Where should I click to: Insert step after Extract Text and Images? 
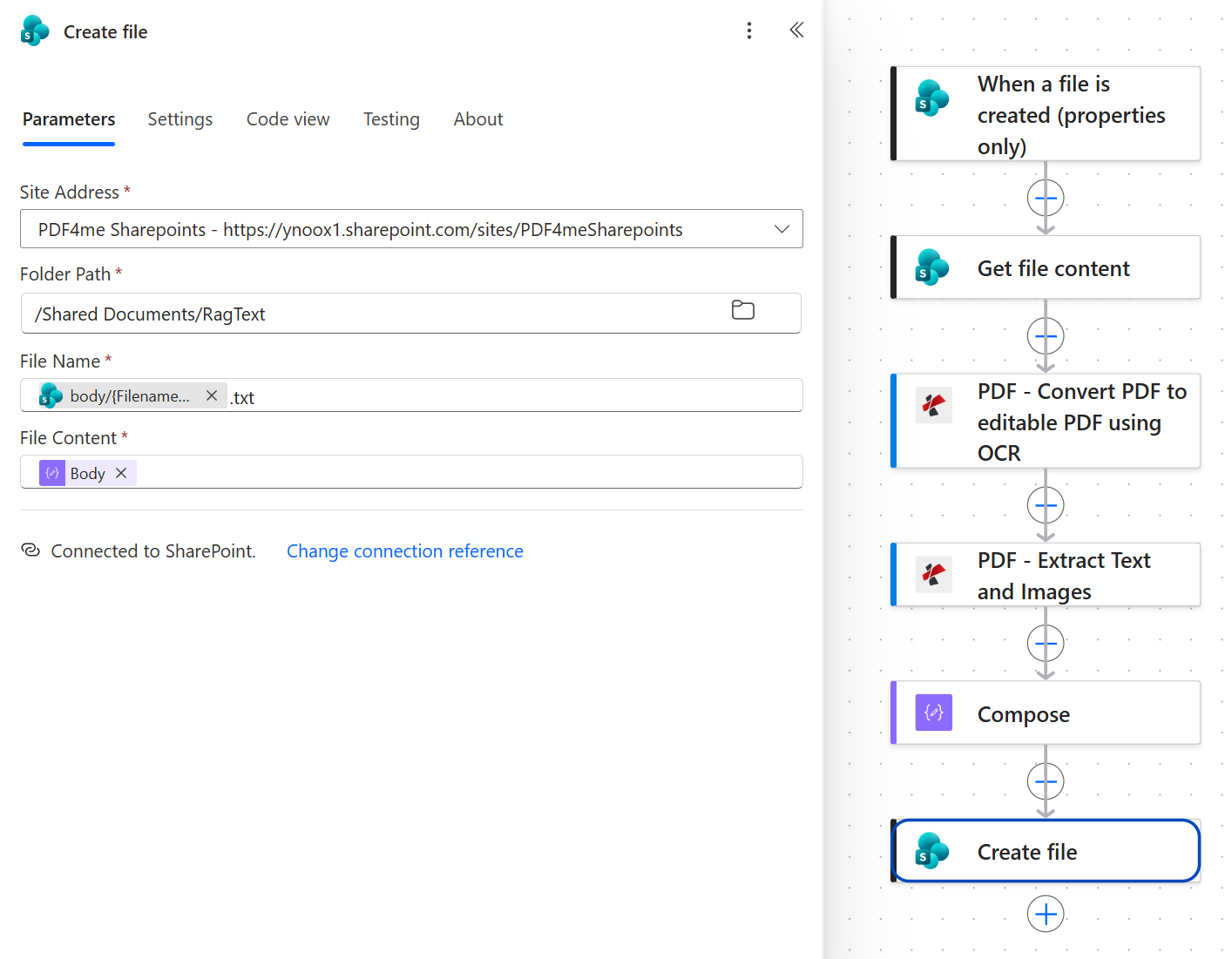pyautogui.click(x=1046, y=644)
